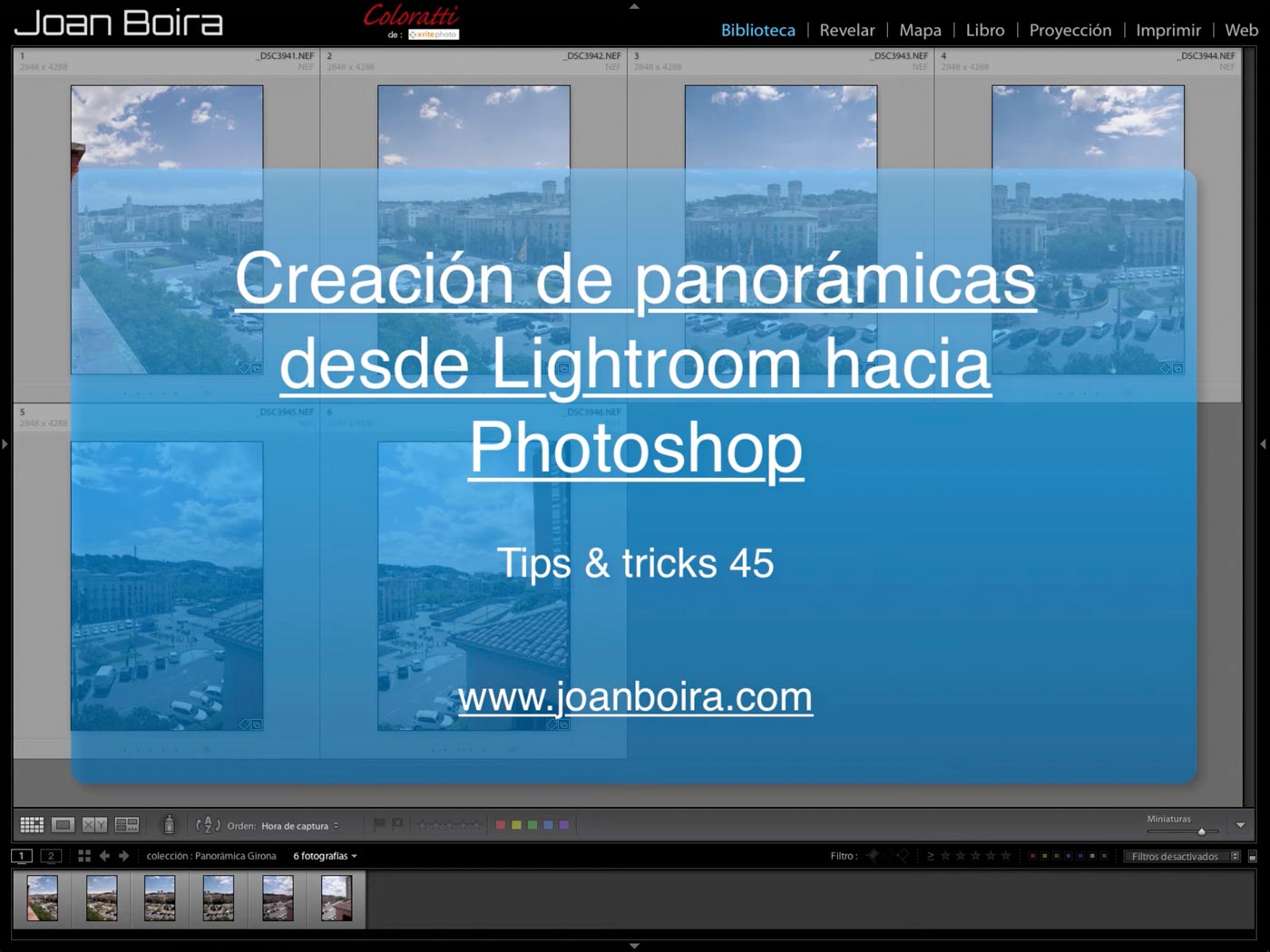Apply the red color label in the toolbar
Viewport: 1270px width, 952px height.
point(500,825)
